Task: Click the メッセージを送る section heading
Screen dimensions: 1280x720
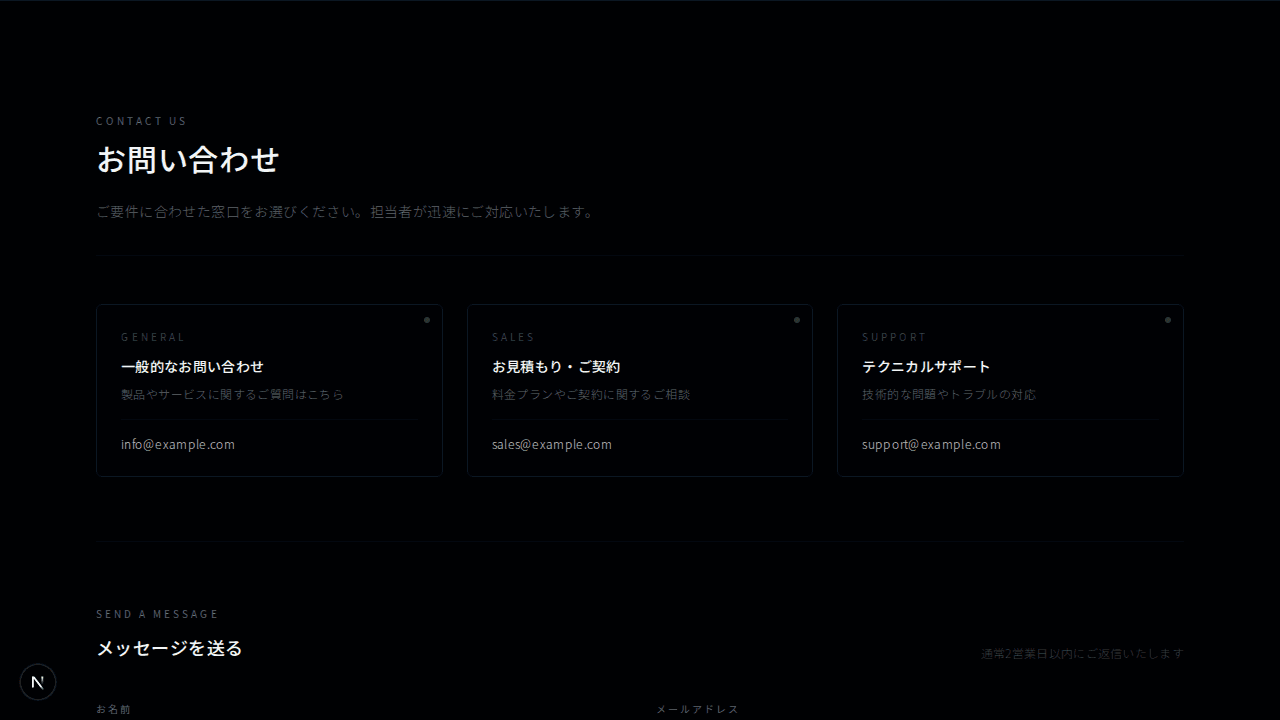Action: (x=169, y=648)
